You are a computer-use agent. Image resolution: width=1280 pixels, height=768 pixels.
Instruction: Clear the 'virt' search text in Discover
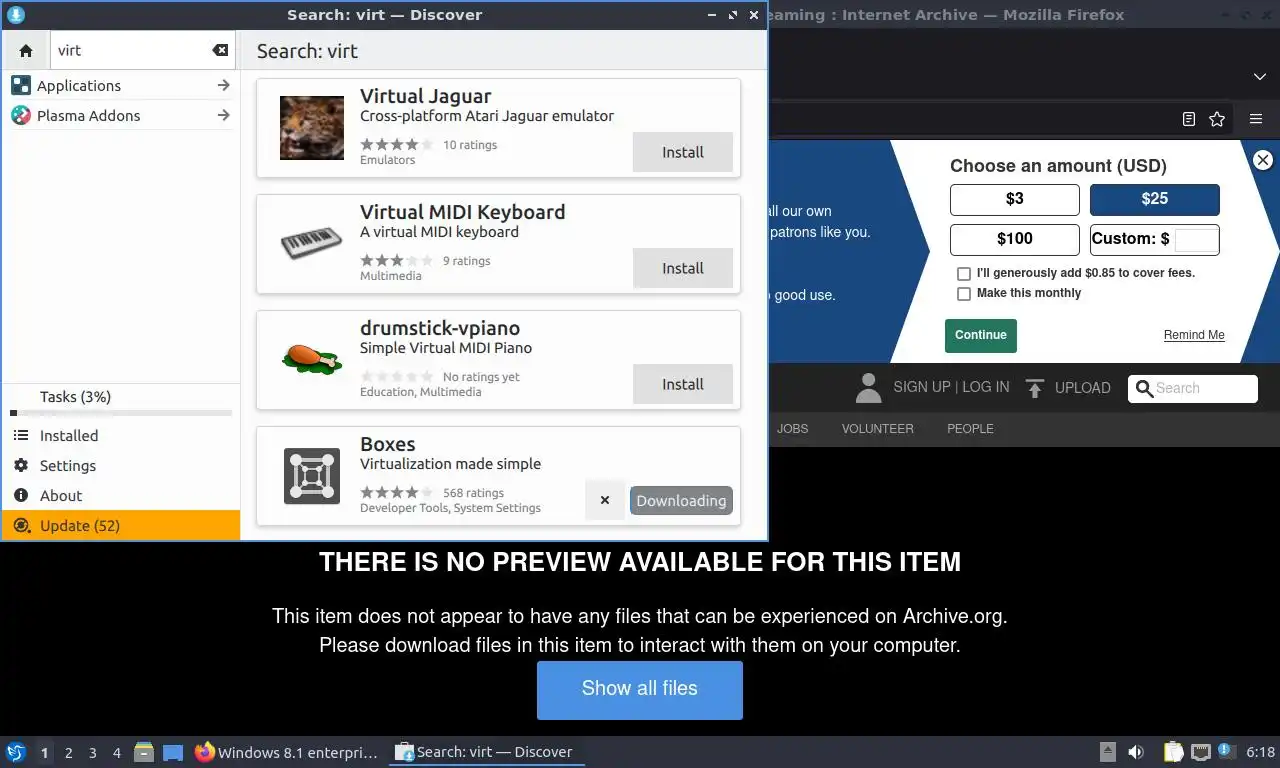click(x=220, y=50)
